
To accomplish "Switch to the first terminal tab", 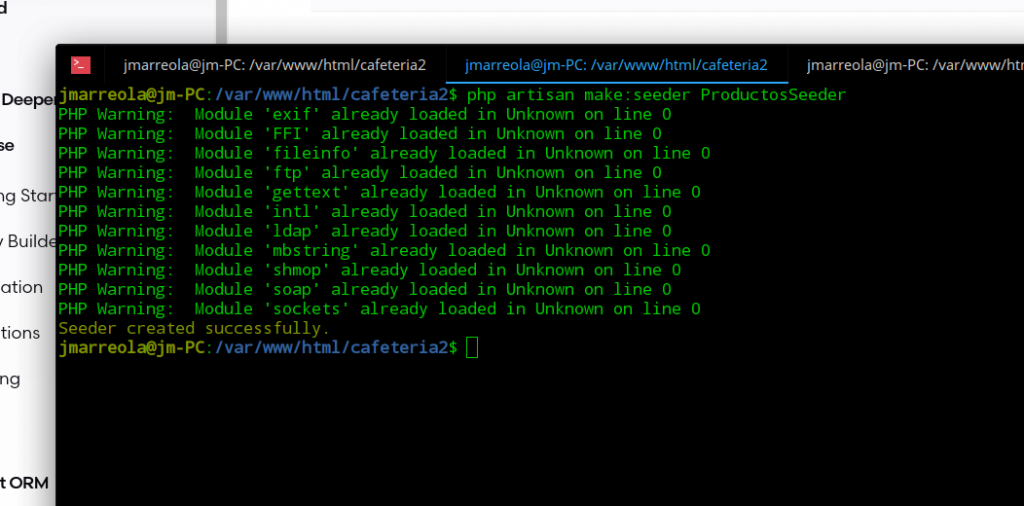I will pyautogui.click(x=274, y=65).
